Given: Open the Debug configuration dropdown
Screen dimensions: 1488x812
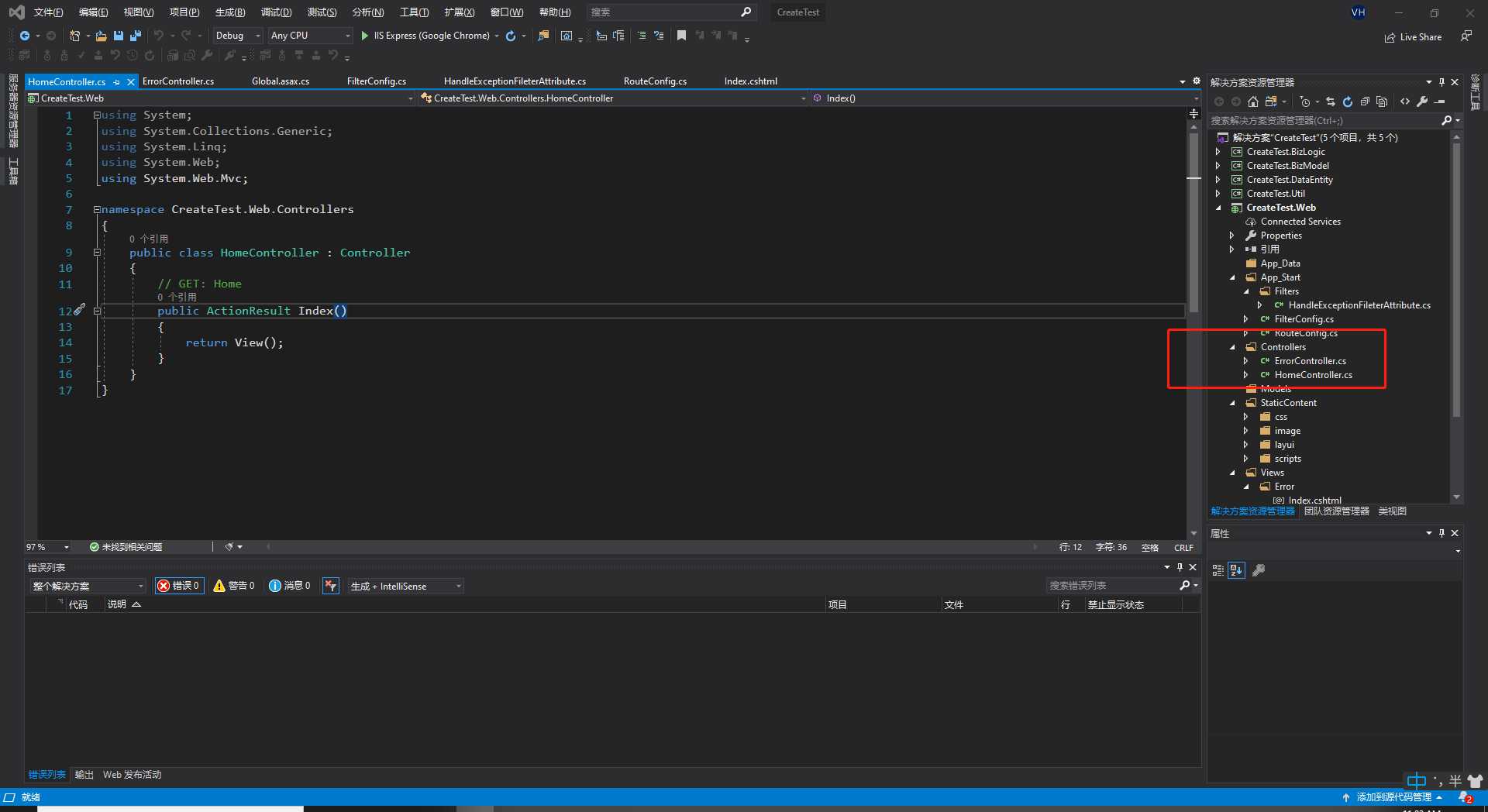Looking at the screenshot, I should (x=237, y=36).
